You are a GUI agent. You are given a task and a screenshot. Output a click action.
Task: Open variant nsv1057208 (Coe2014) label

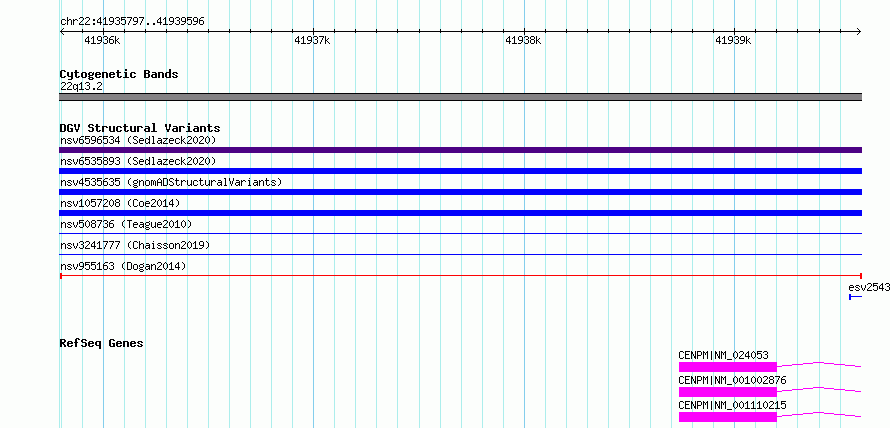[x=120, y=203]
